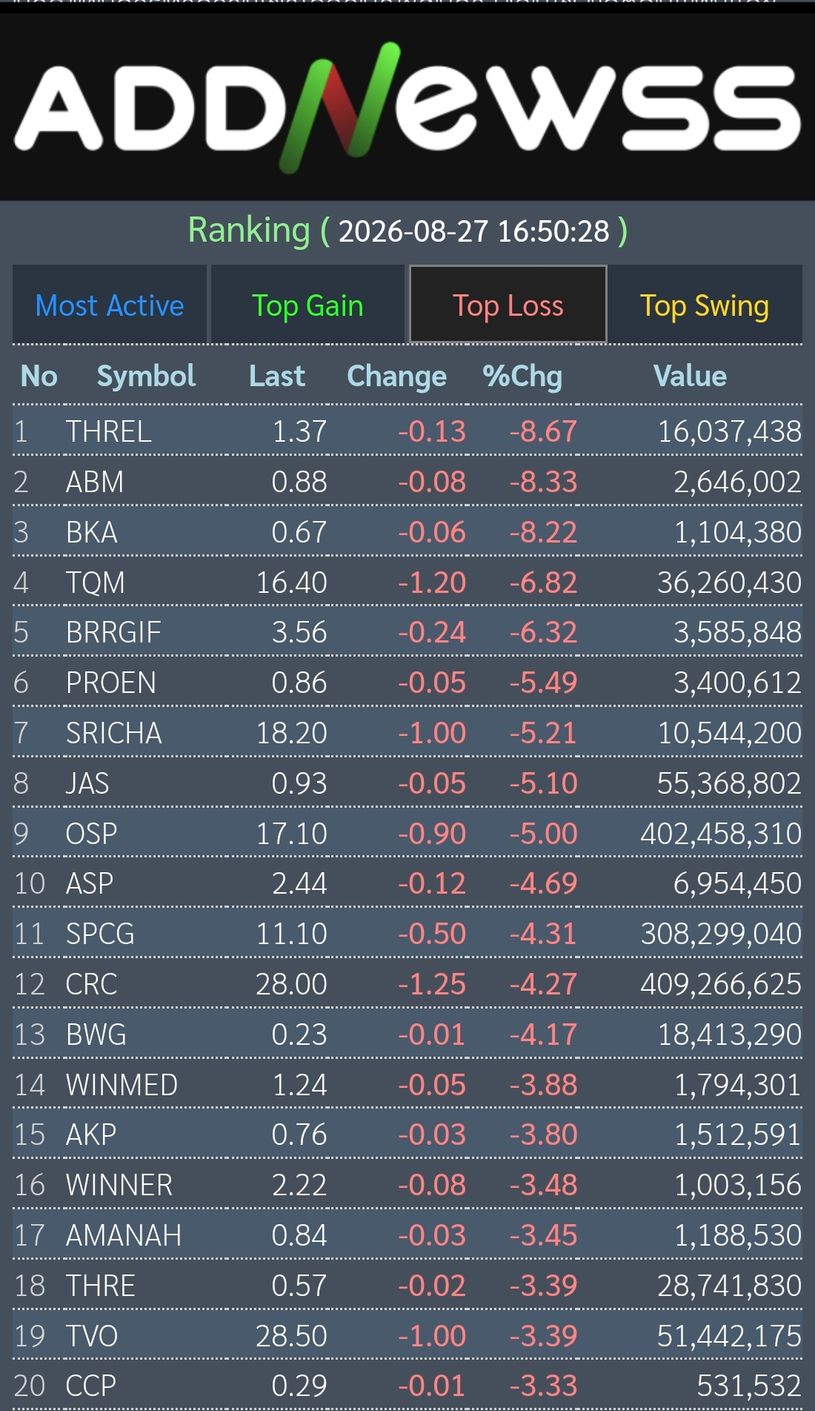
Task: Sort by the %Chg column header
Action: click(522, 376)
